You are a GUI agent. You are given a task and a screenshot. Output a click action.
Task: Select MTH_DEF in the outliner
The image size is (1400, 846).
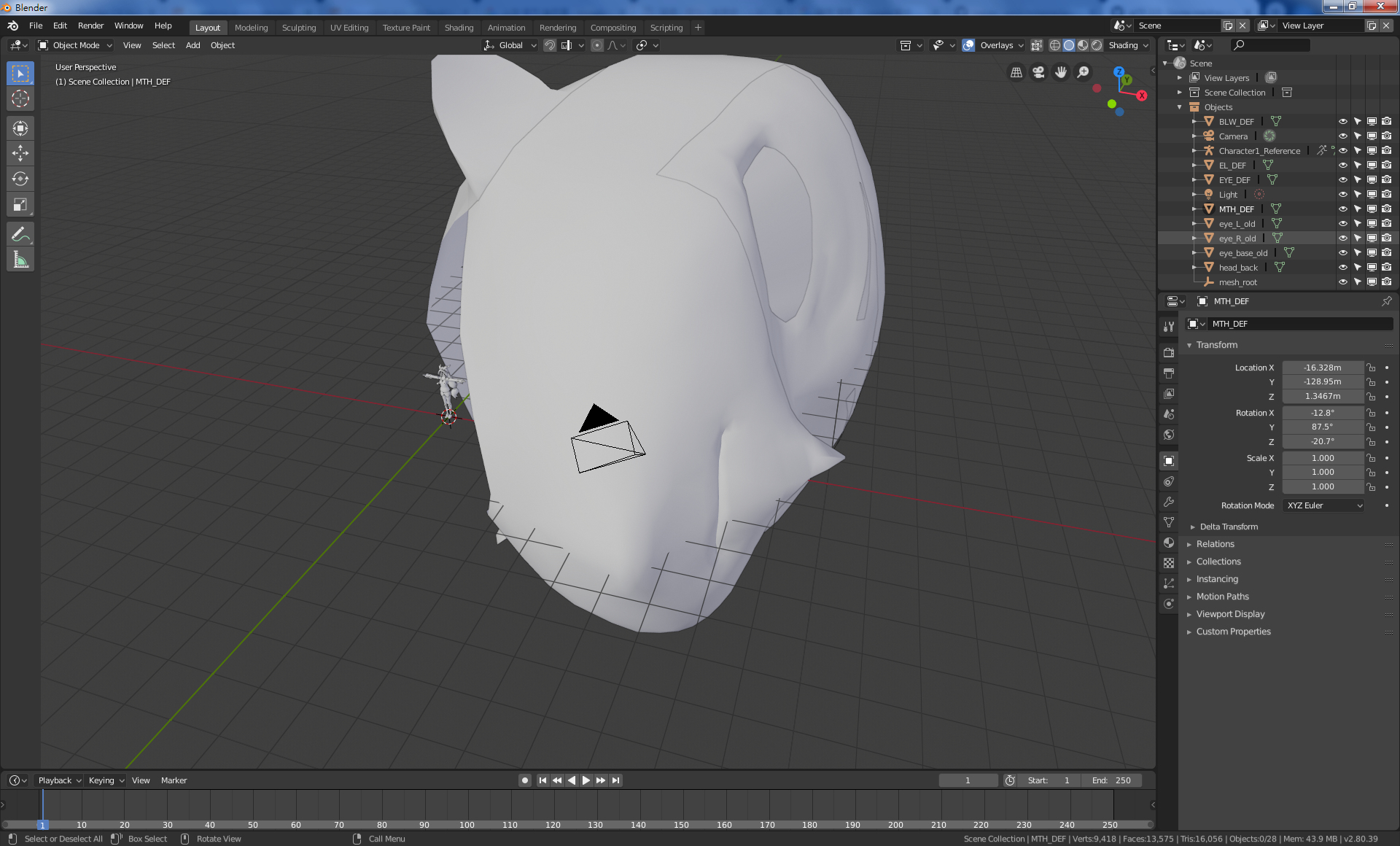point(1236,209)
